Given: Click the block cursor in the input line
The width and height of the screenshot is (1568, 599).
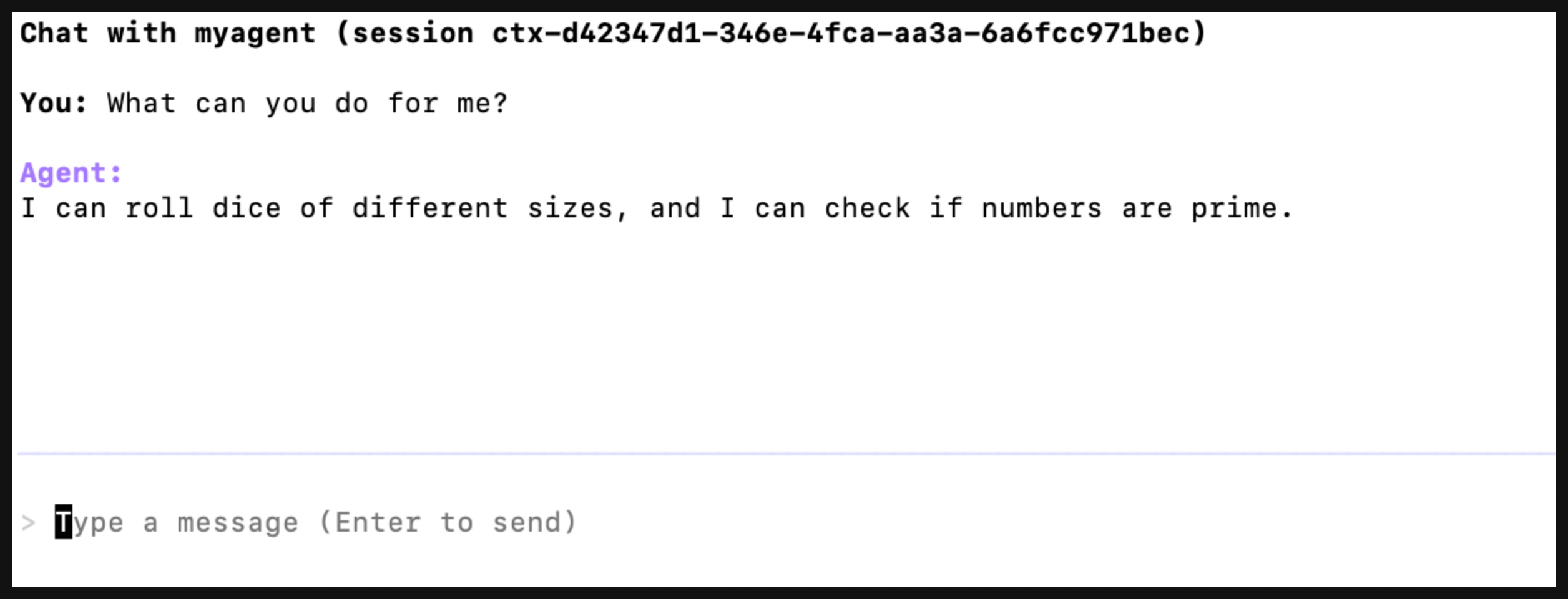Looking at the screenshot, I should 64,522.
